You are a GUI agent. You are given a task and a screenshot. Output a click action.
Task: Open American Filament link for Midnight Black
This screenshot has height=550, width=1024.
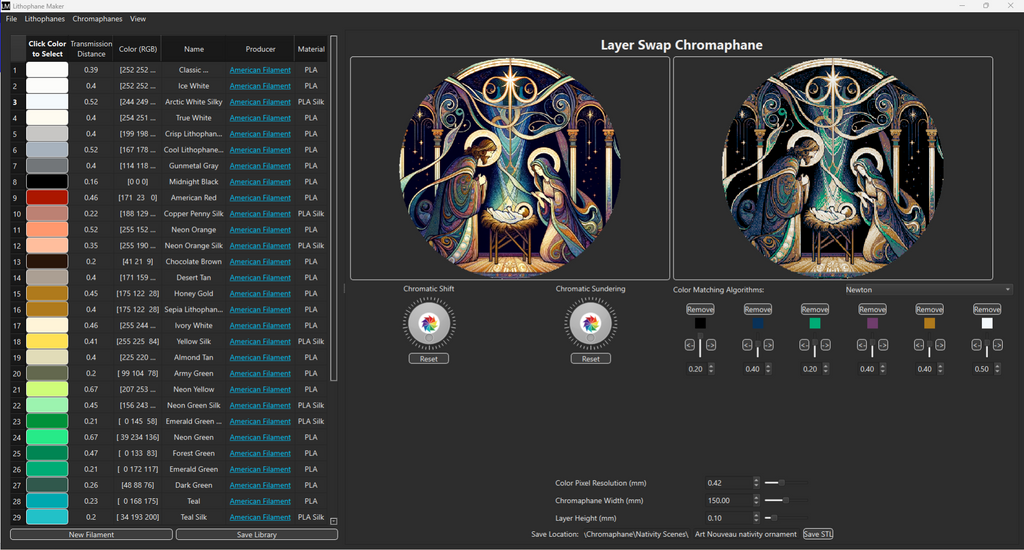[260, 182]
